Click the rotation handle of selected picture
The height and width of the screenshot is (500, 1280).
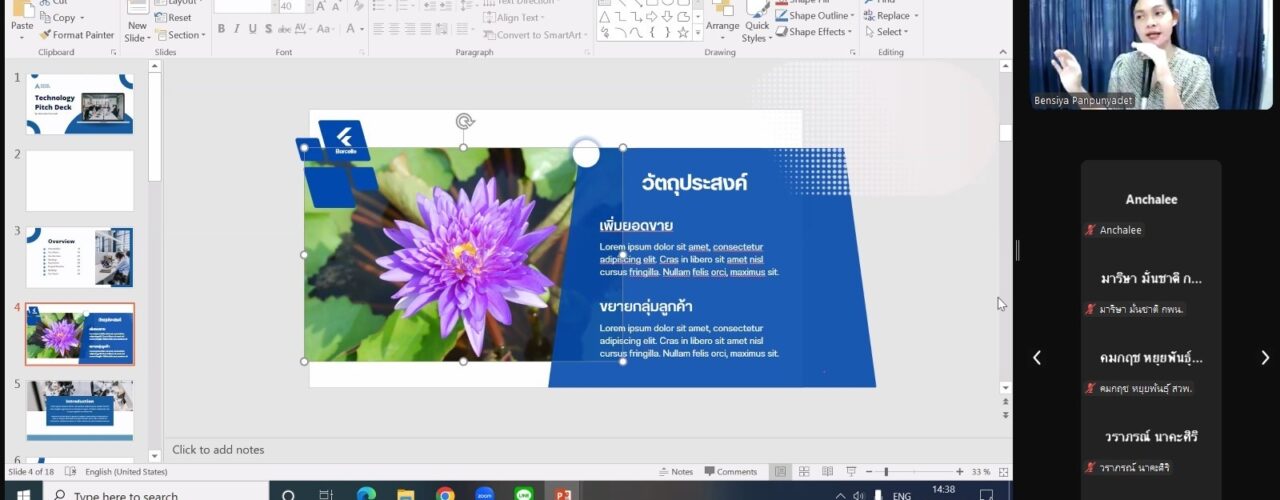click(464, 122)
